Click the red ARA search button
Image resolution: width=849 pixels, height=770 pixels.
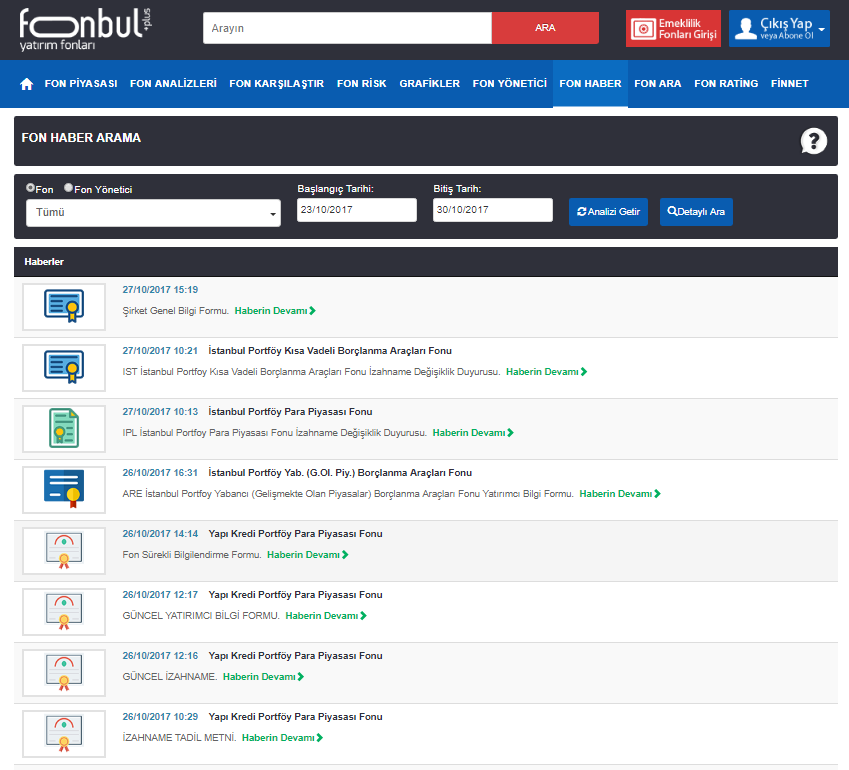pyautogui.click(x=545, y=28)
